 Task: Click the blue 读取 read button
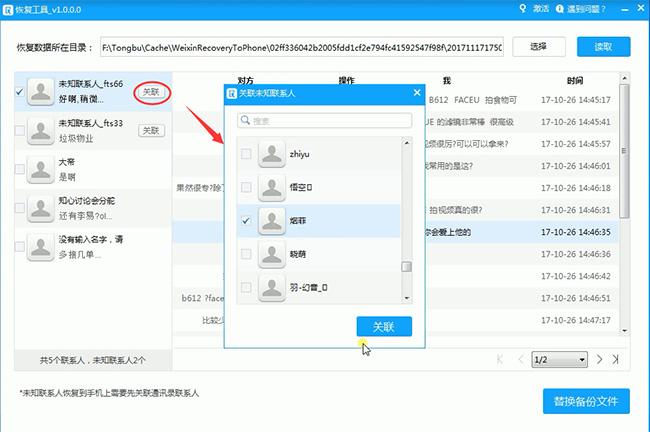[x=604, y=47]
